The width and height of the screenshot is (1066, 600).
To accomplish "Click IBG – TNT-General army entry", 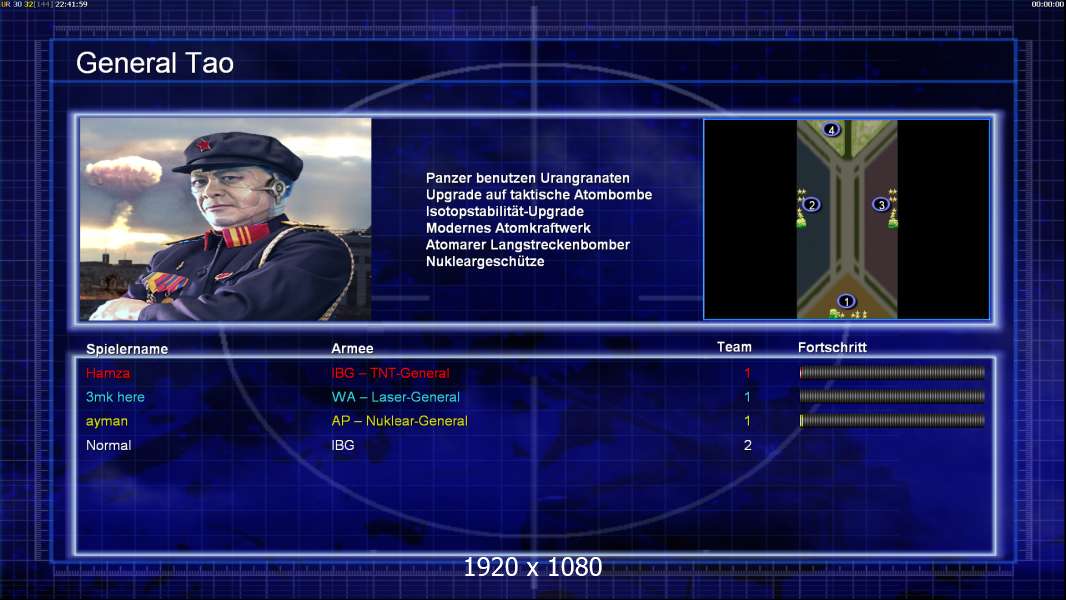I will coord(390,373).
